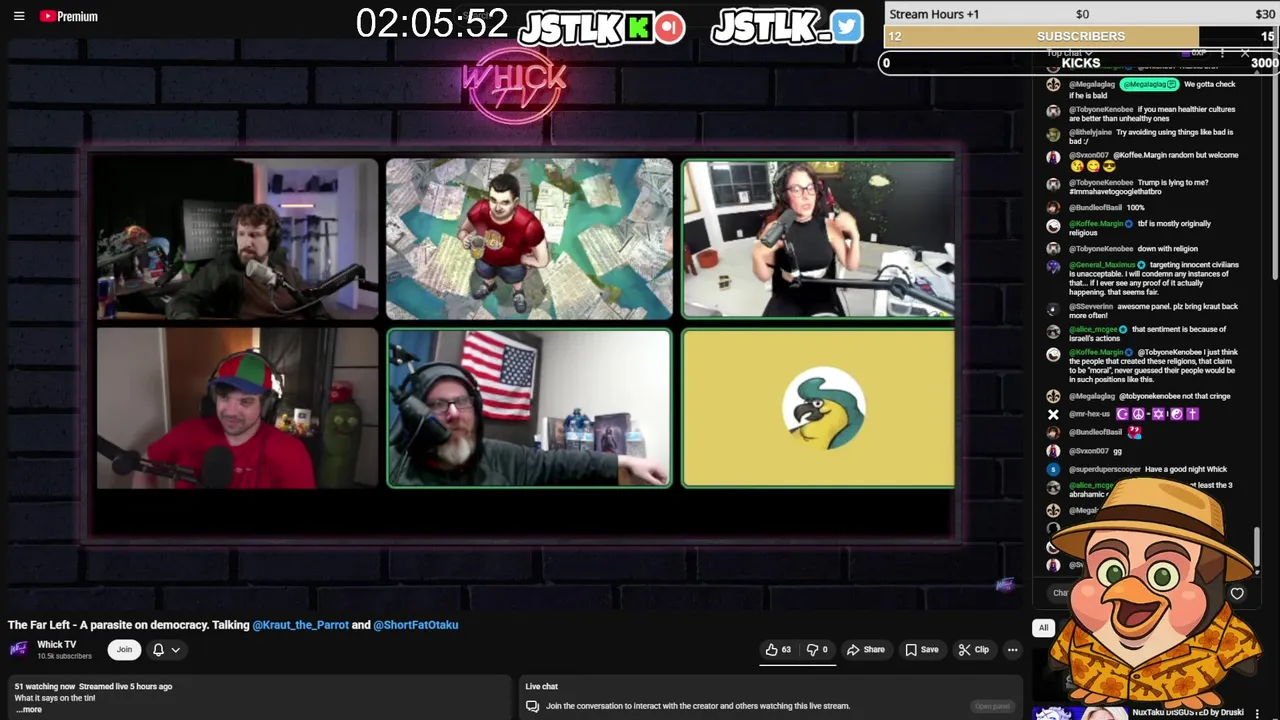Click the Open panel live chat button
The height and width of the screenshot is (720, 1280).
click(992, 706)
